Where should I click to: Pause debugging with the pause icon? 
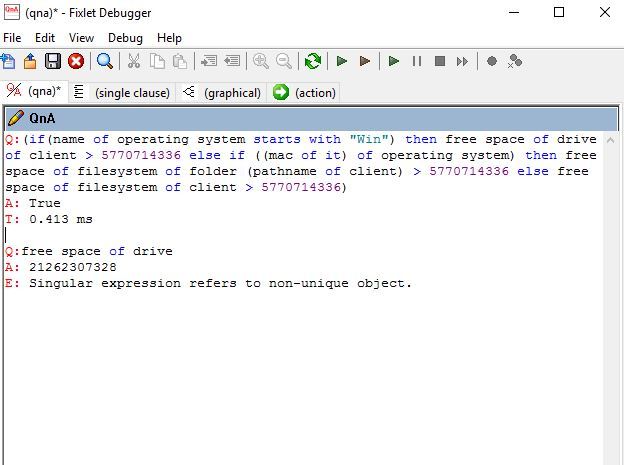coord(417,61)
